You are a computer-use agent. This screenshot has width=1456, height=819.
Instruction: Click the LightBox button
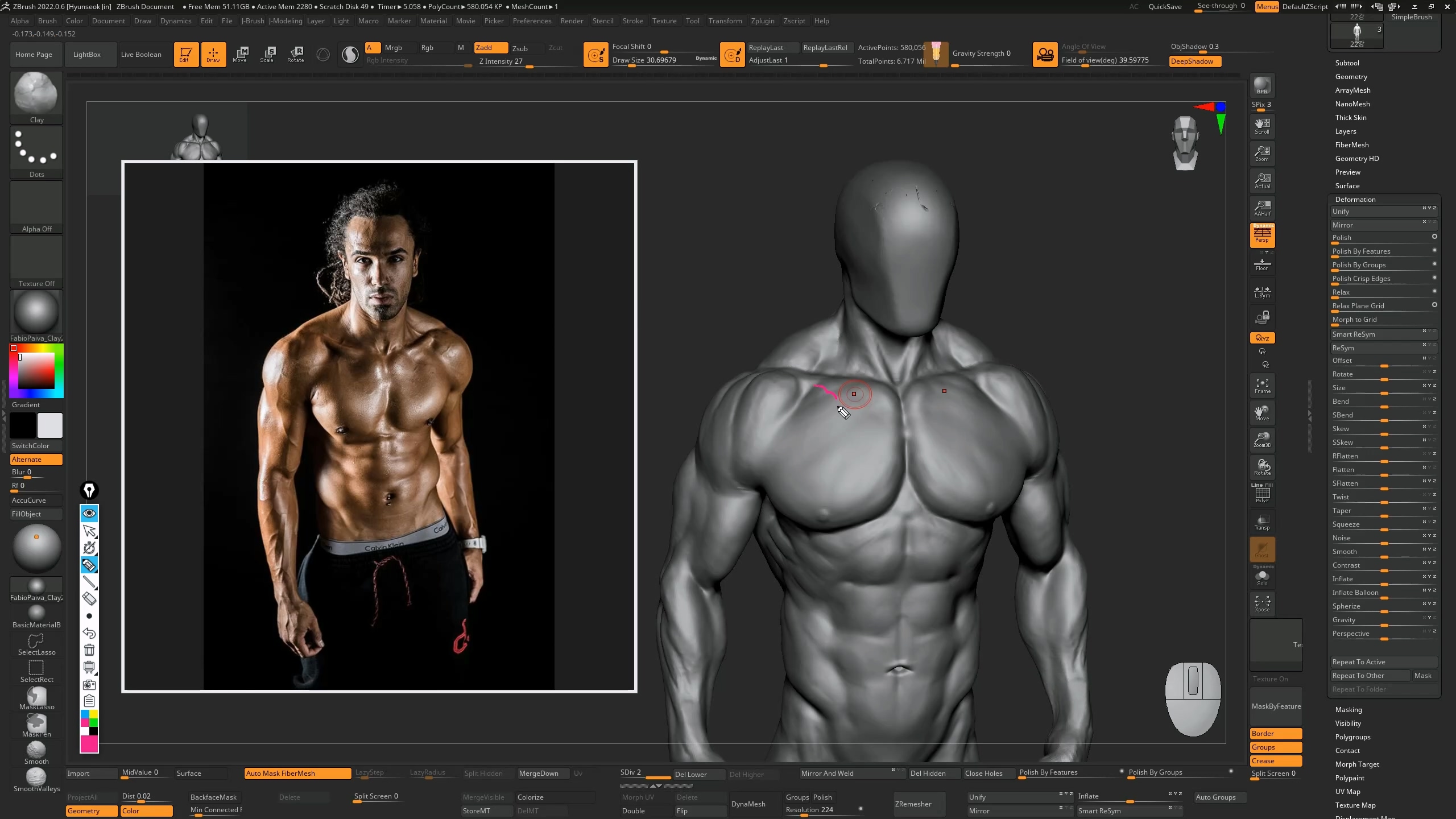[x=87, y=55]
